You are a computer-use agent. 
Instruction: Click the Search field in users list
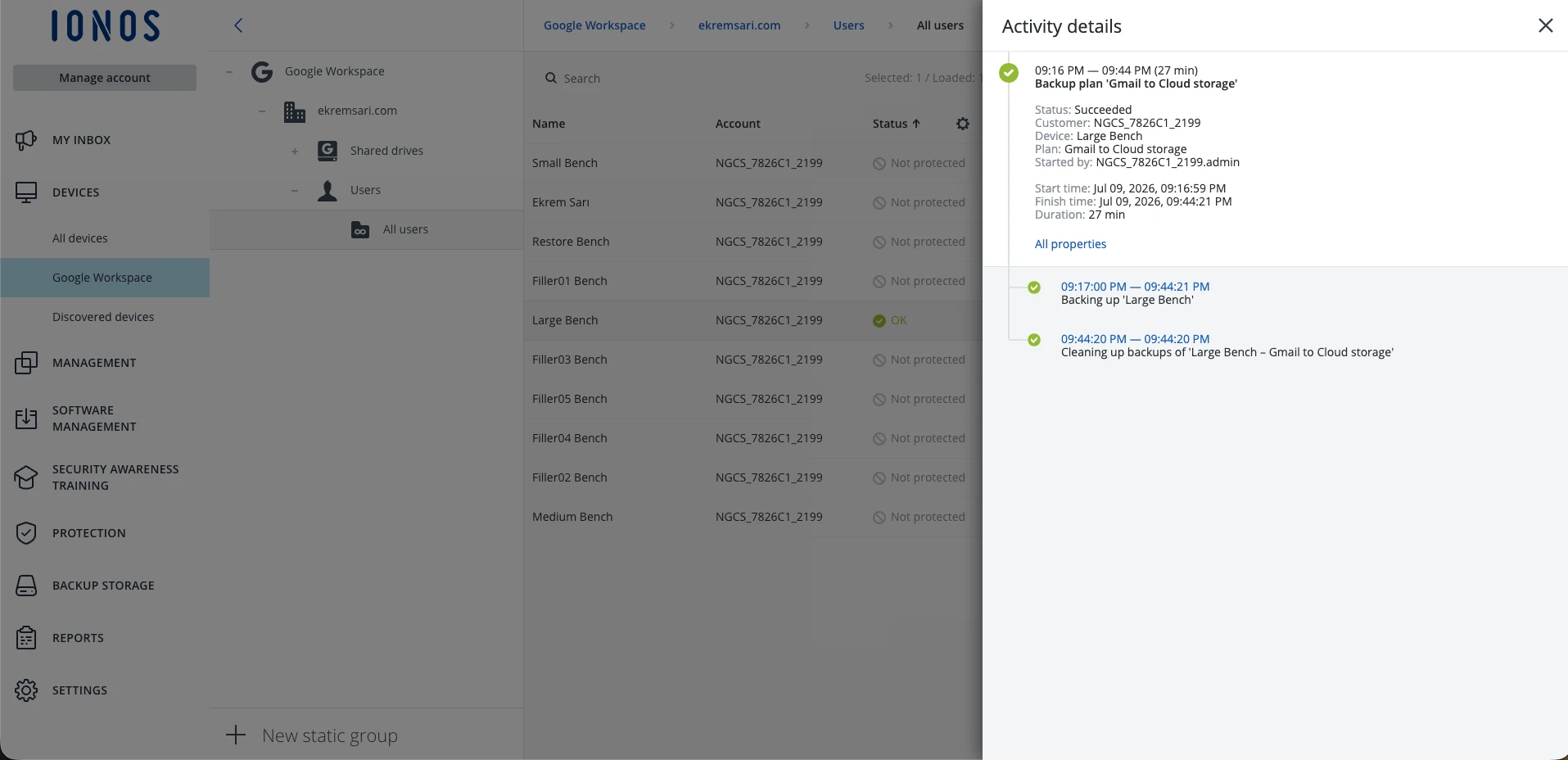coord(696,79)
